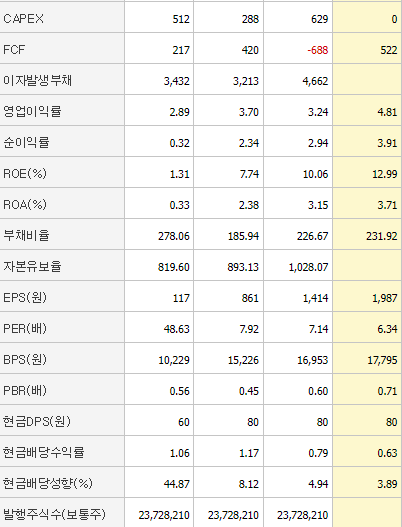Select PER estimate value 6.34
402x527 pixels.
point(387,329)
